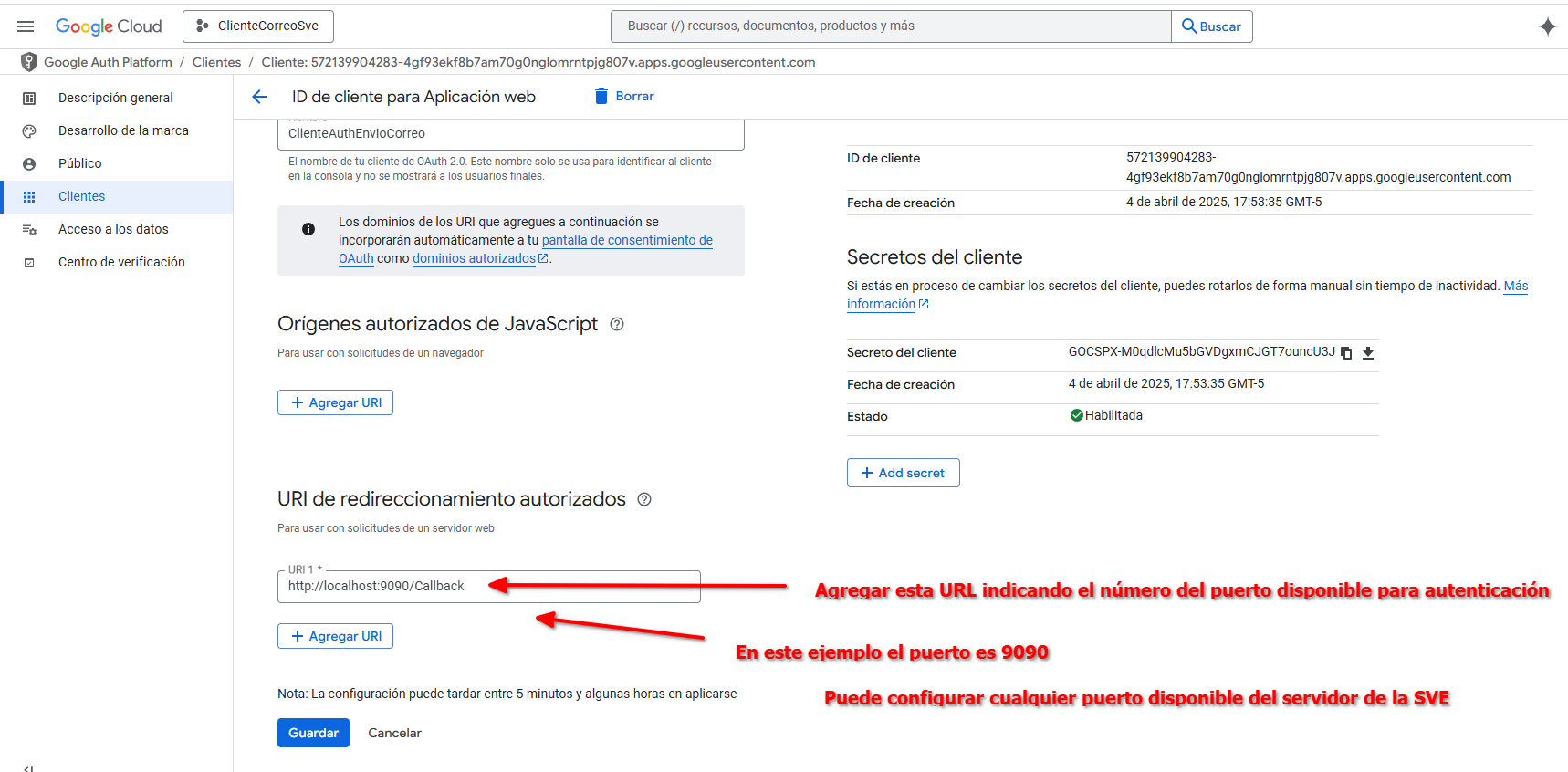Viewport: 1568px width, 772px height.
Task: Click the Gemini sparkle icon
Action: point(1547,26)
